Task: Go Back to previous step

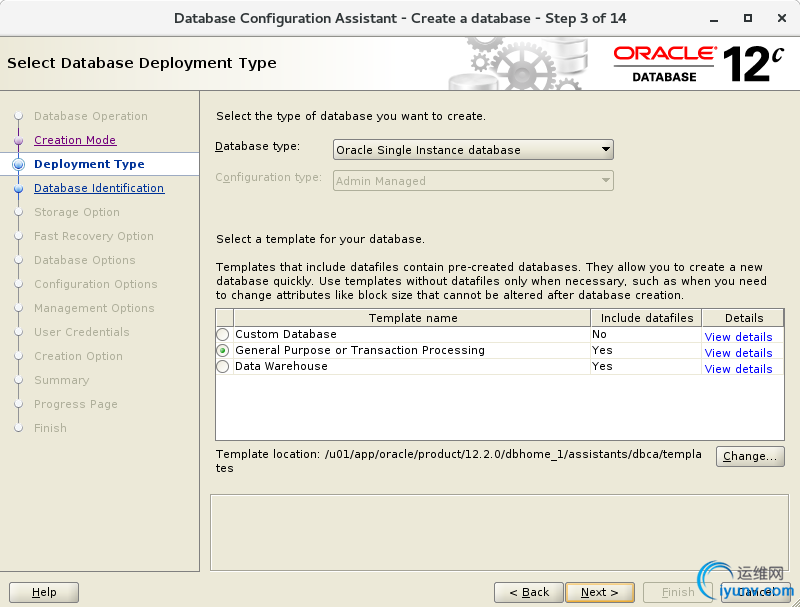Action: click(529, 592)
